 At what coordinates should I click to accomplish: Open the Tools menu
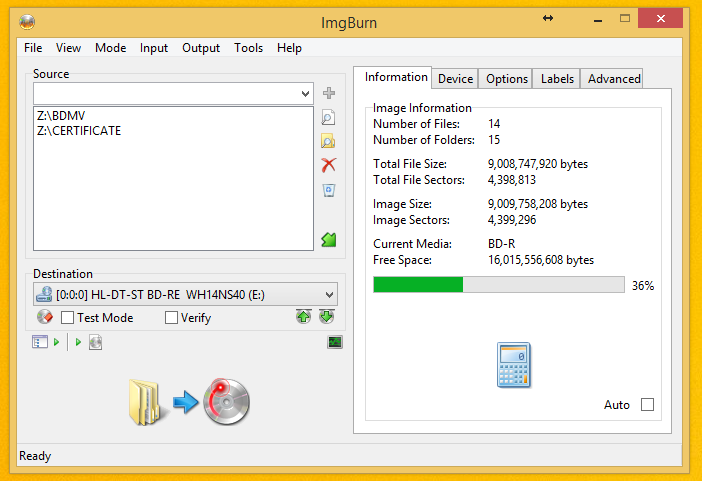tap(248, 48)
